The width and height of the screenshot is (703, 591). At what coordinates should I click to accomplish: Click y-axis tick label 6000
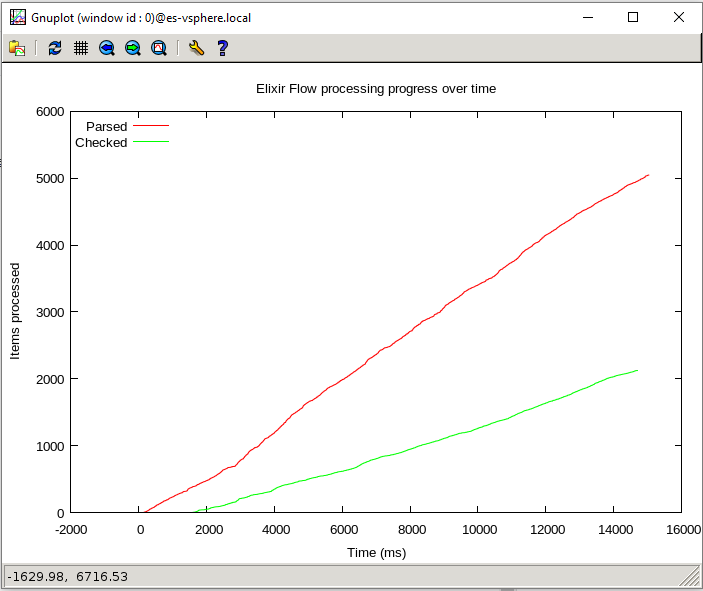(x=50, y=112)
